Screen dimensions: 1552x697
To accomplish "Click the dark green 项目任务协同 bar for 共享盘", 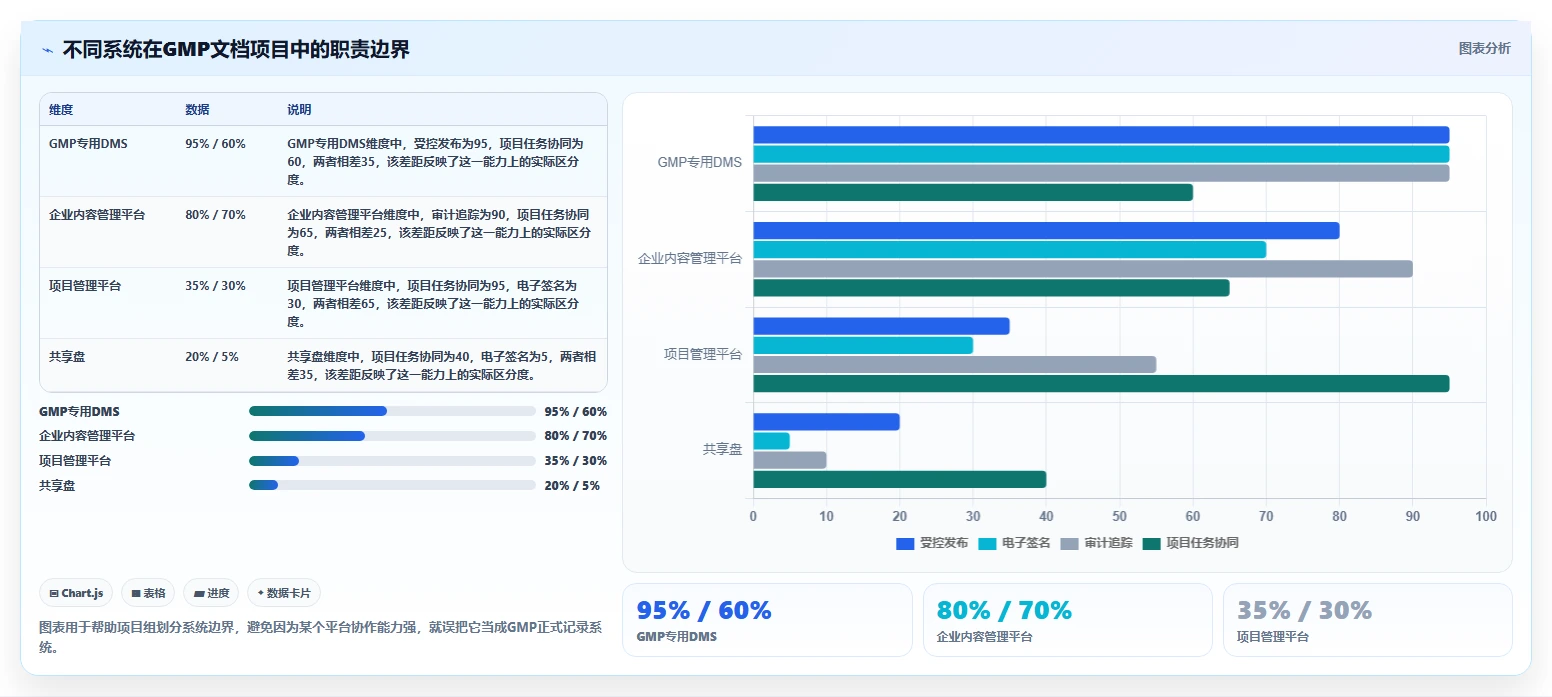I will [x=899, y=480].
